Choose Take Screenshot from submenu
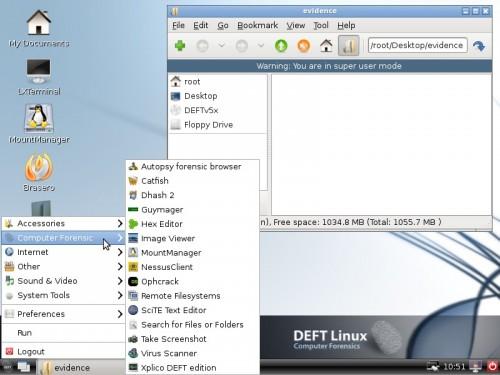Image resolution: width=500 pixels, height=375 pixels. point(193,339)
